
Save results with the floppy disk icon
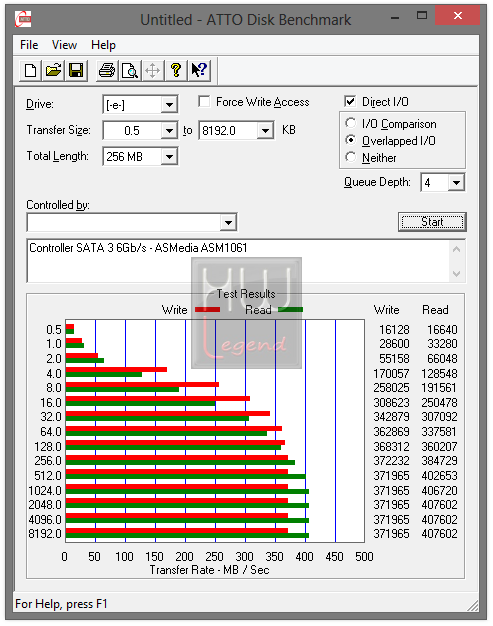76,71
